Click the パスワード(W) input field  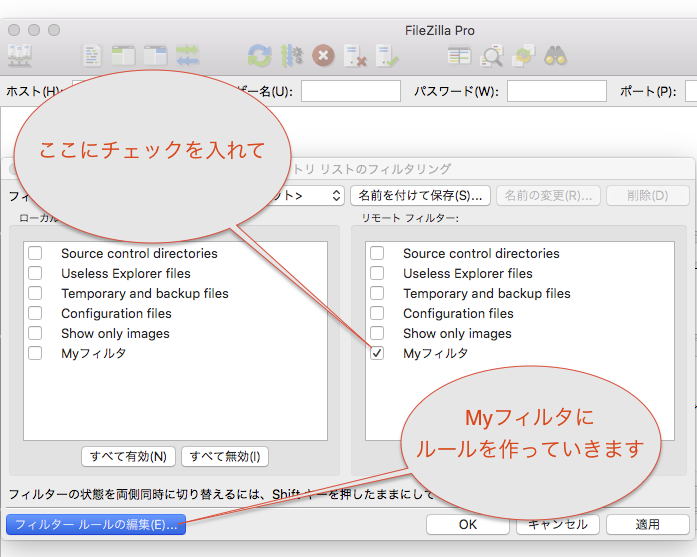tap(557, 91)
